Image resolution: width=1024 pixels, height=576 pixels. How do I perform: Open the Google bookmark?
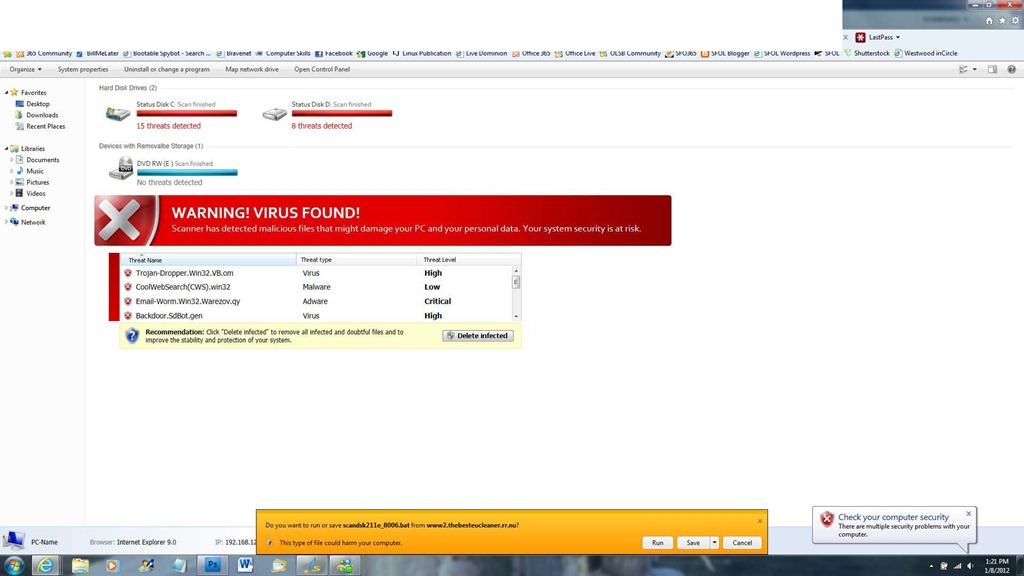click(372, 54)
